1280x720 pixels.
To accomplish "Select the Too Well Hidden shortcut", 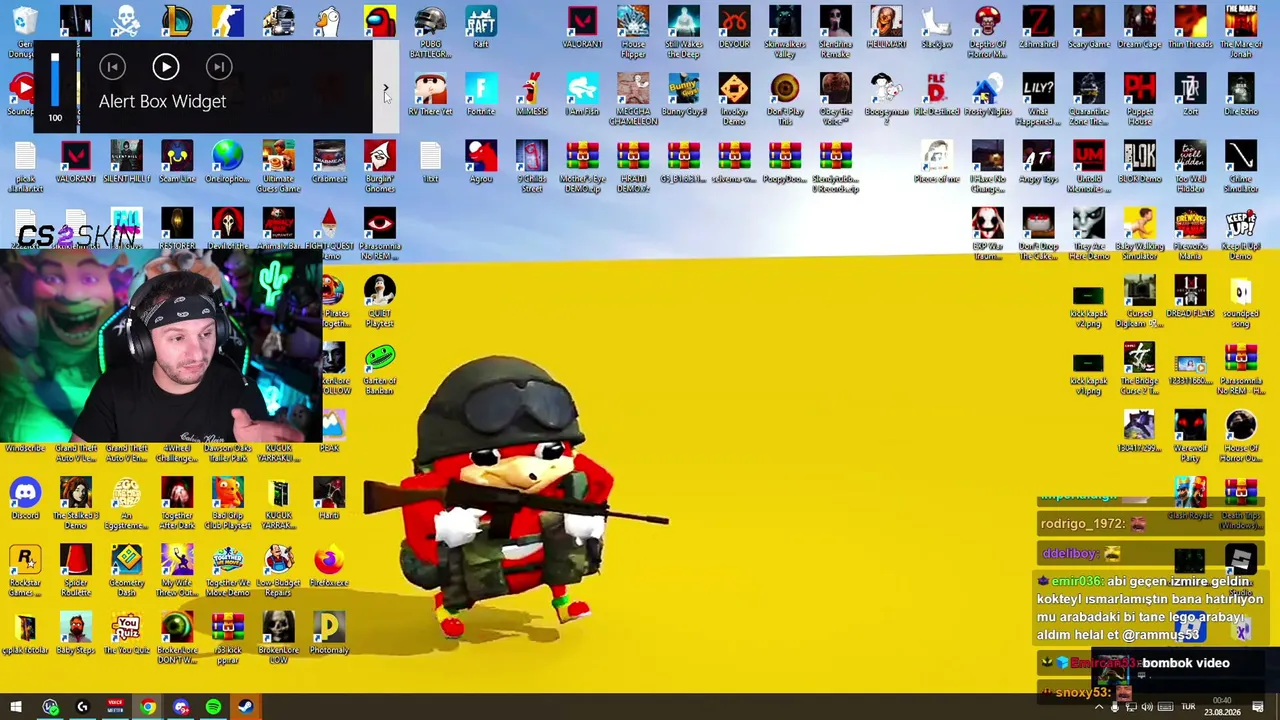I will click(x=1190, y=166).
